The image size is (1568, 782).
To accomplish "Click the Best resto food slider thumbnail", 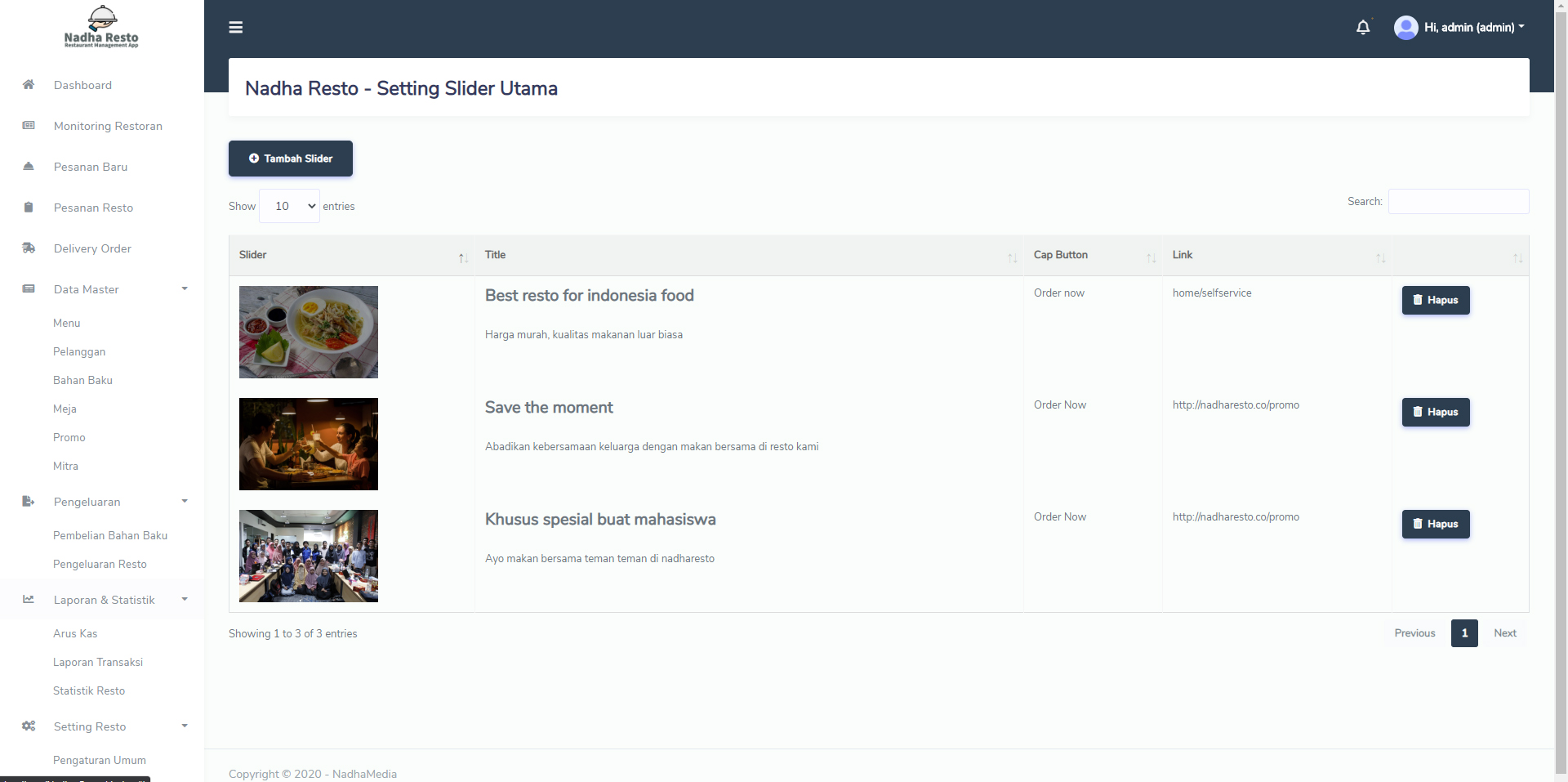I will 309,332.
